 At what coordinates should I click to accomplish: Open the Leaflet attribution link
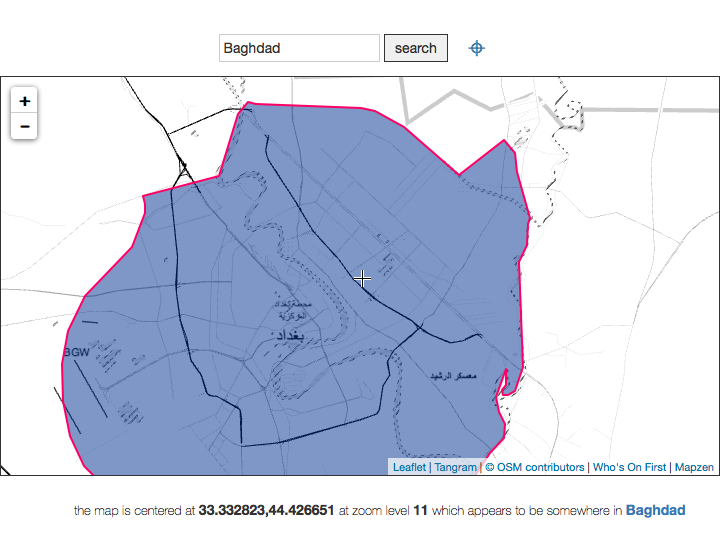click(x=409, y=467)
